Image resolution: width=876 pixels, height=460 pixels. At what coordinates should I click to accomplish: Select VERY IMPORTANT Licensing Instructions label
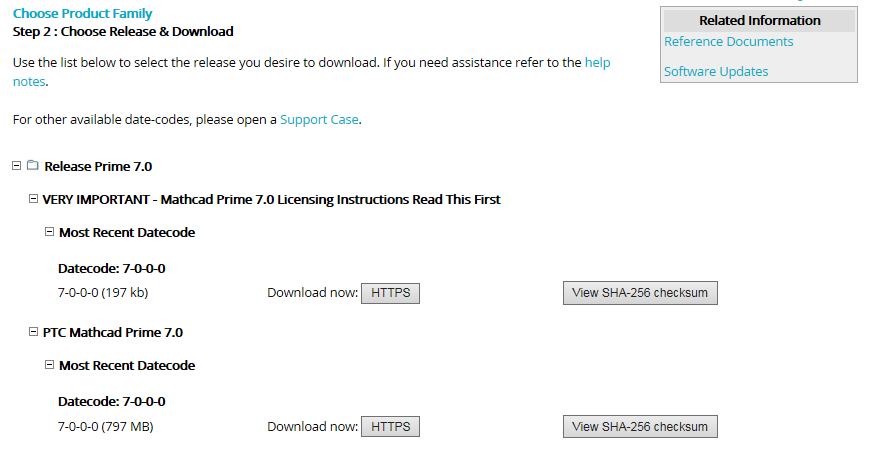pyautogui.click(x=272, y=200)
